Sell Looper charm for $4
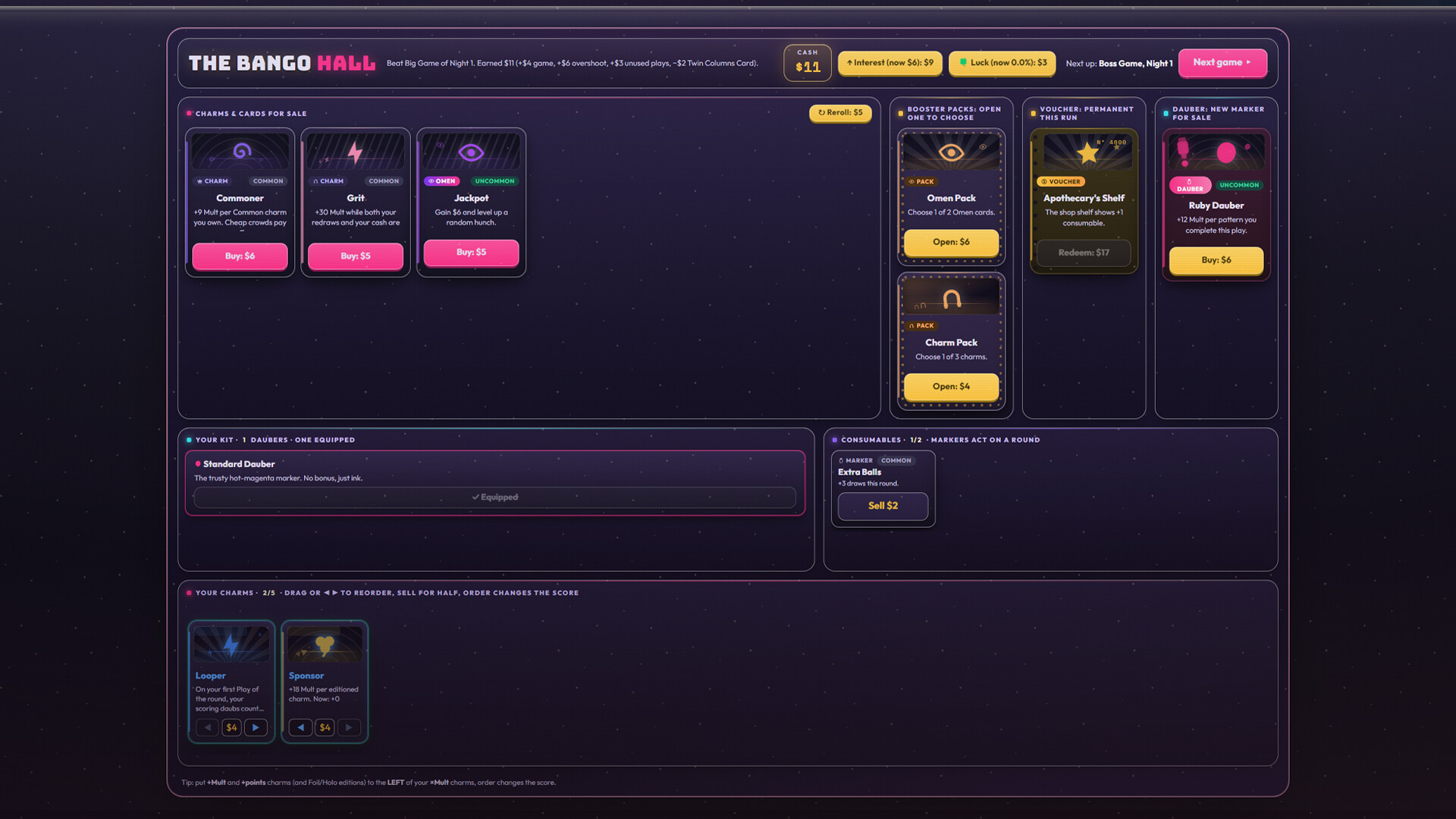Image resolution: width=1456 pixels, height=819 pixels. [x=231, y=727]
